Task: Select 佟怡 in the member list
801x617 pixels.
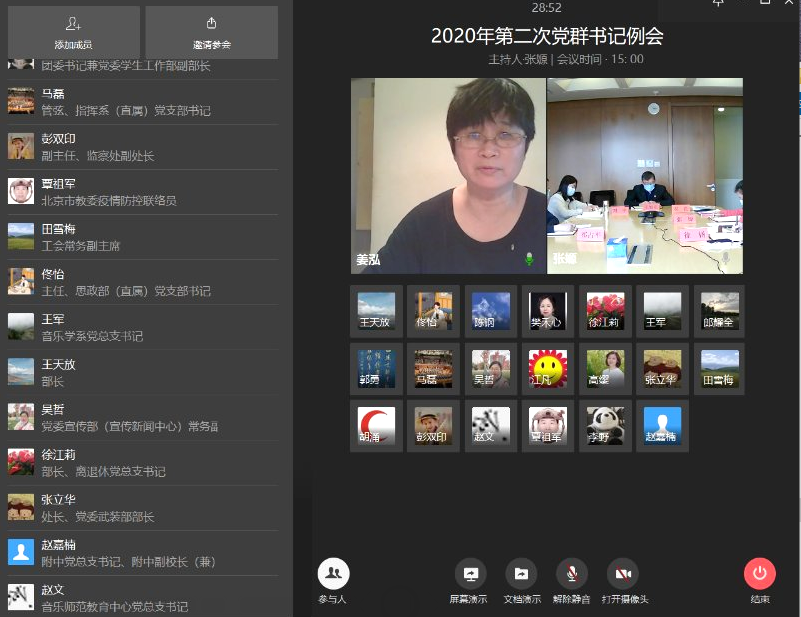Action: tap(143, 282)
